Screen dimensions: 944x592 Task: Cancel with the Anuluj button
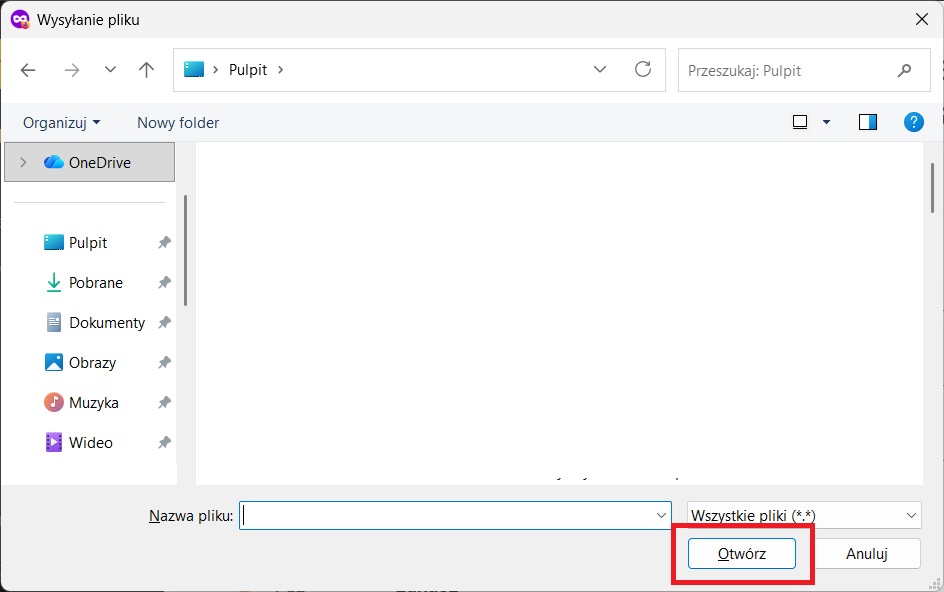pyautogui.click(x=866, y=553)
